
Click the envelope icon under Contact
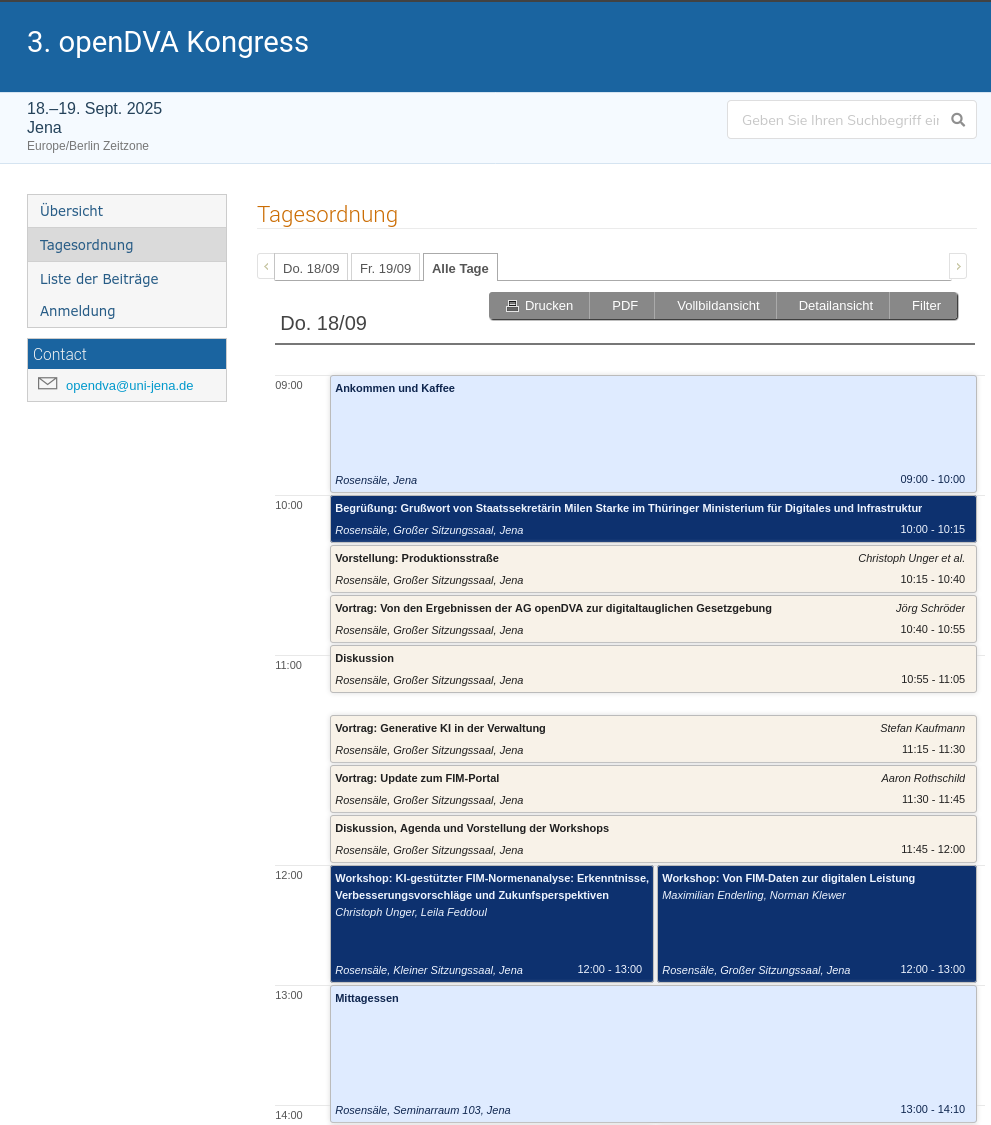point(47,384)
